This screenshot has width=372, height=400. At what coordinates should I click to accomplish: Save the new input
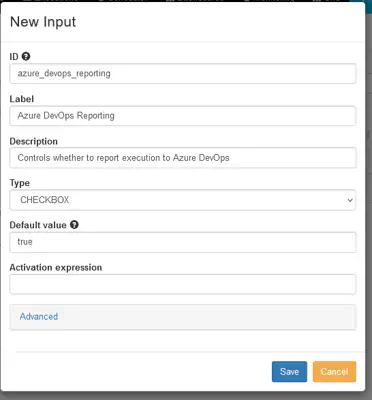[x=289, y=372]
